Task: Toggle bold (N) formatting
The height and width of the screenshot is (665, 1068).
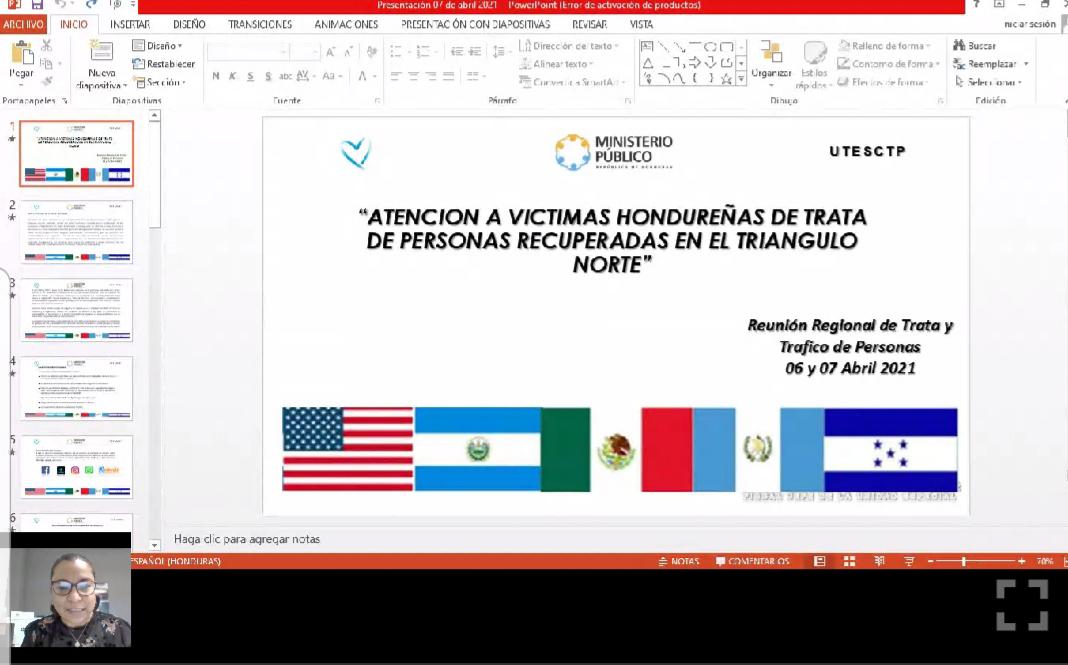Action: [216, 76]
